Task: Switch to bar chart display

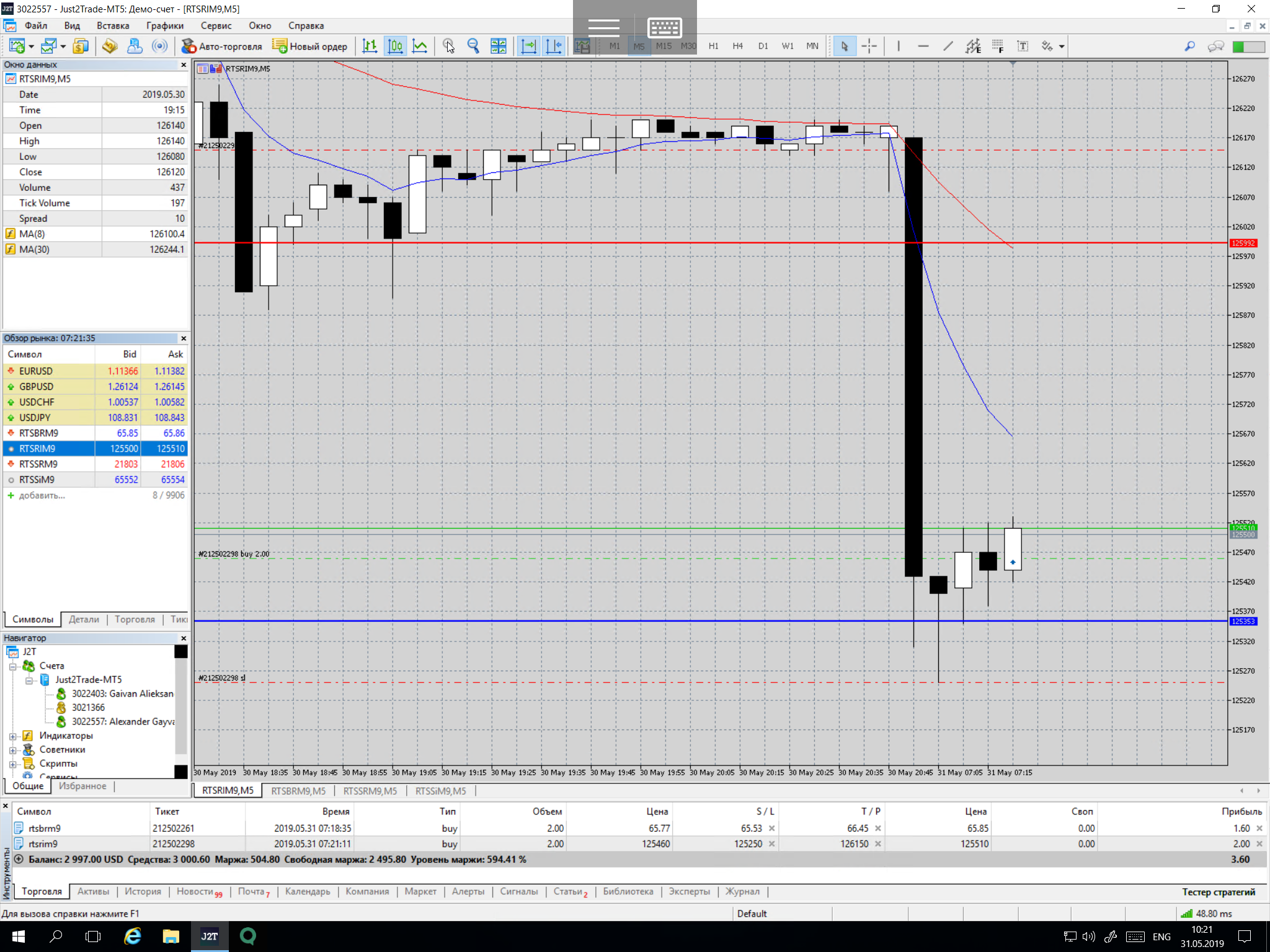Action: (370, 46)
